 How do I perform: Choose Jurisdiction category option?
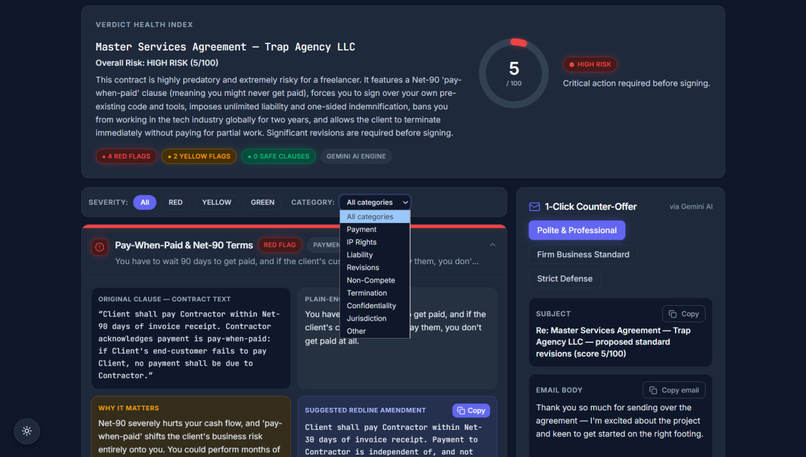pyautogui.click(x=375, y=318)
